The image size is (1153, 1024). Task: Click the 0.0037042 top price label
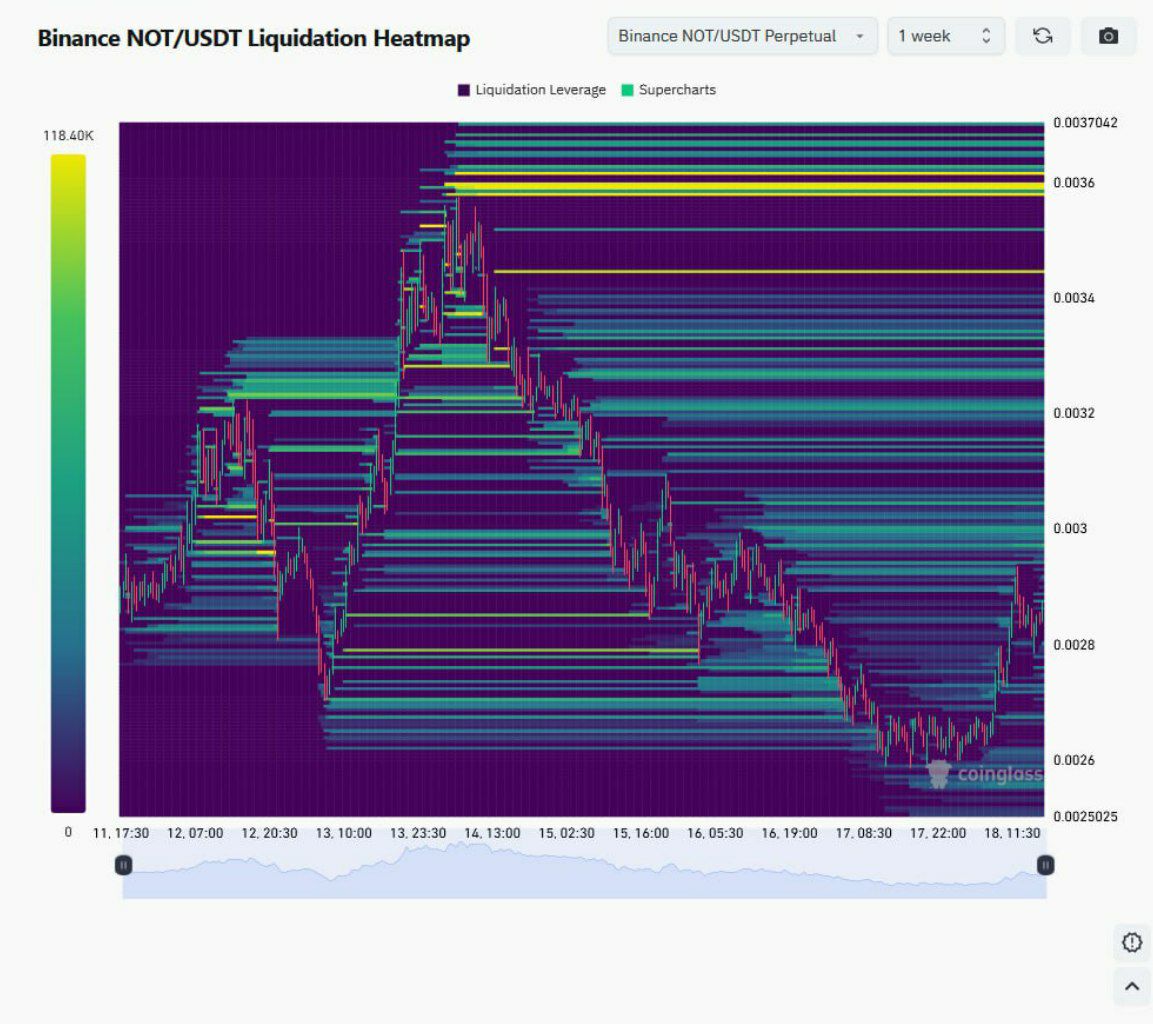(x=1085, y=123)
